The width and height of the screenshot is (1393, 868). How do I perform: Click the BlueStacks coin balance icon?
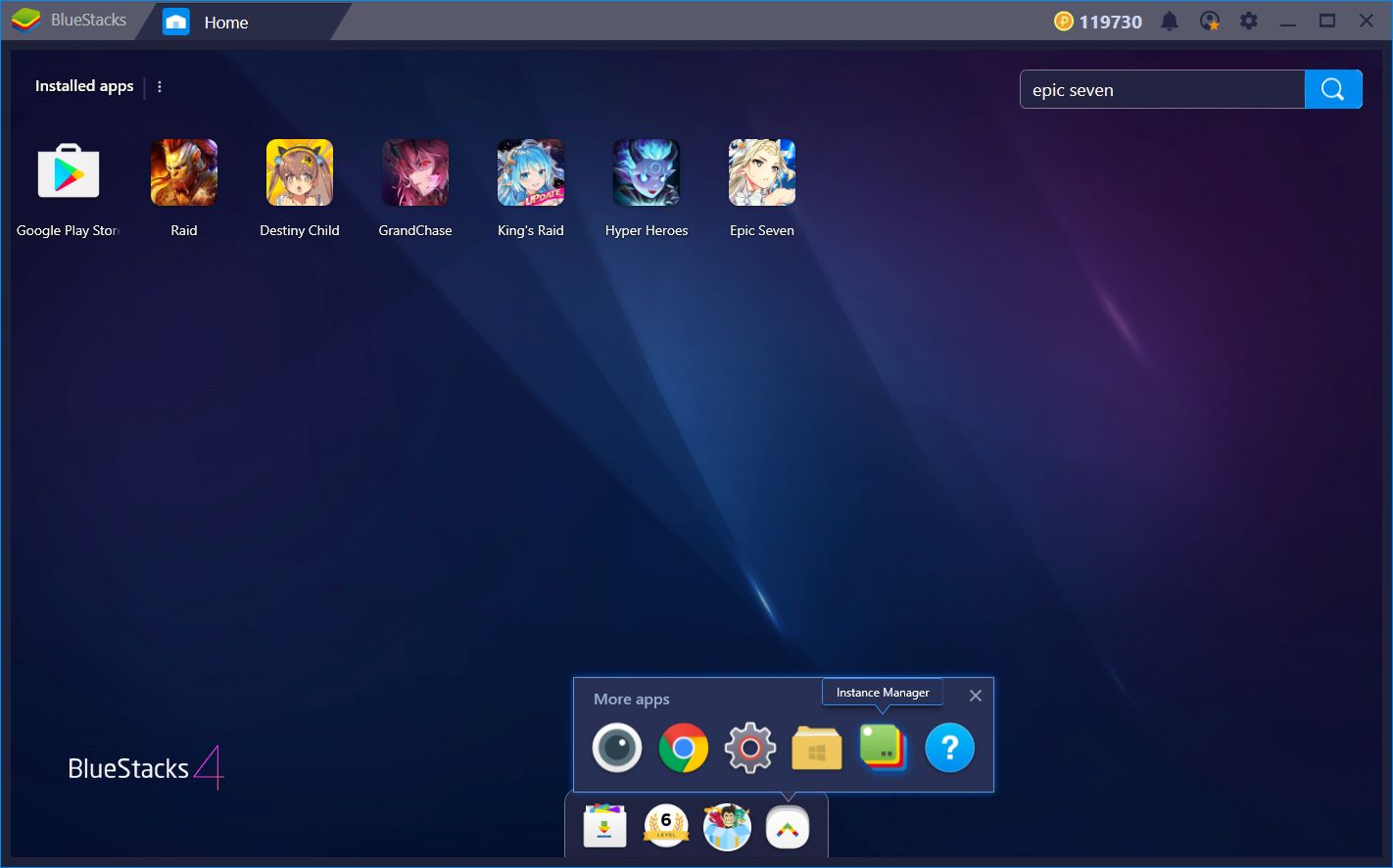coord(1064,21)
